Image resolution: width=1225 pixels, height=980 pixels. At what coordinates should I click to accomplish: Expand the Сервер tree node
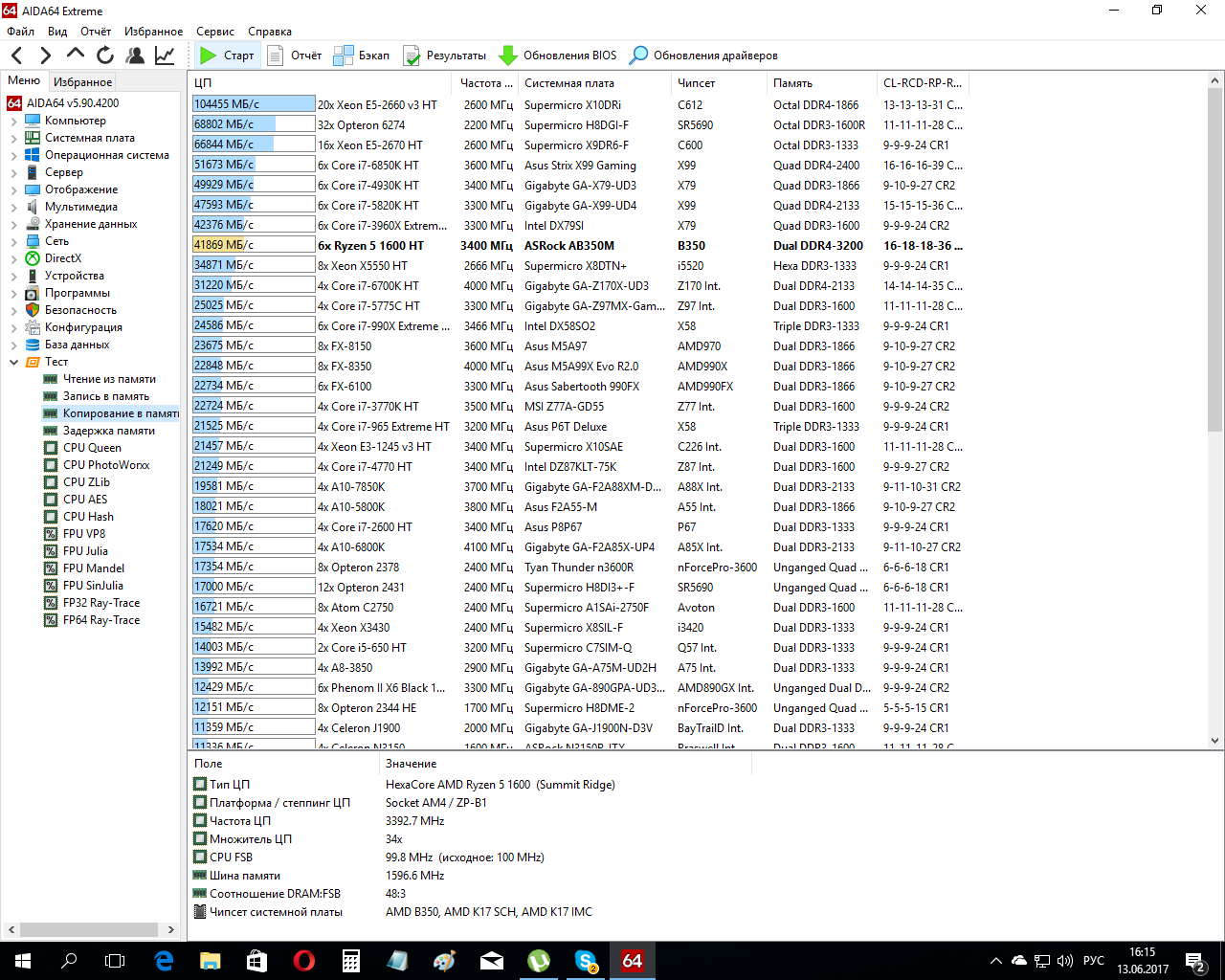tap(13, 173)
